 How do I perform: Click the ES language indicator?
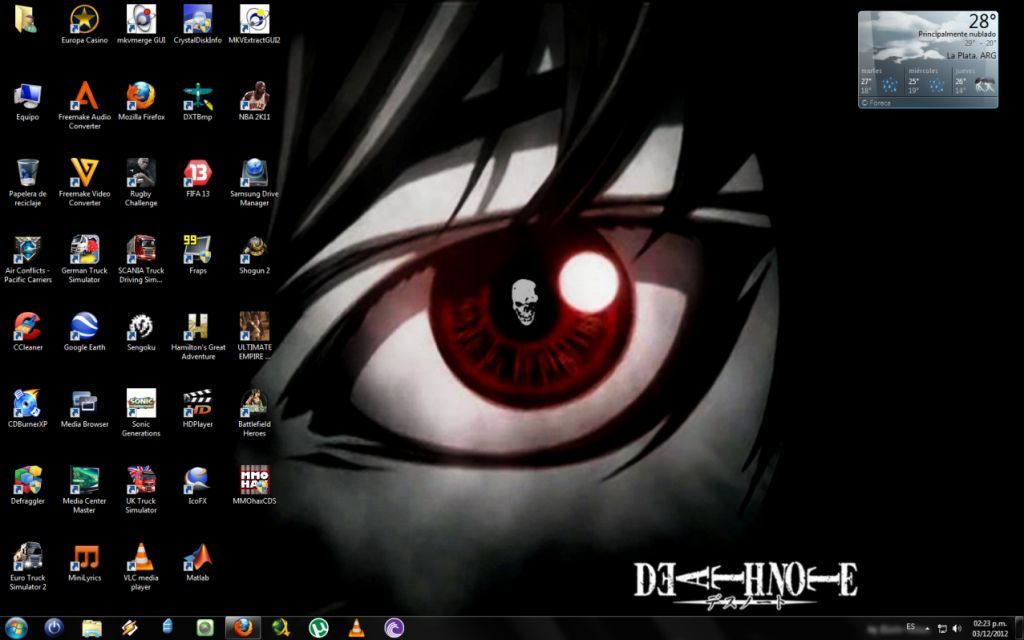[x=910, y=627]
